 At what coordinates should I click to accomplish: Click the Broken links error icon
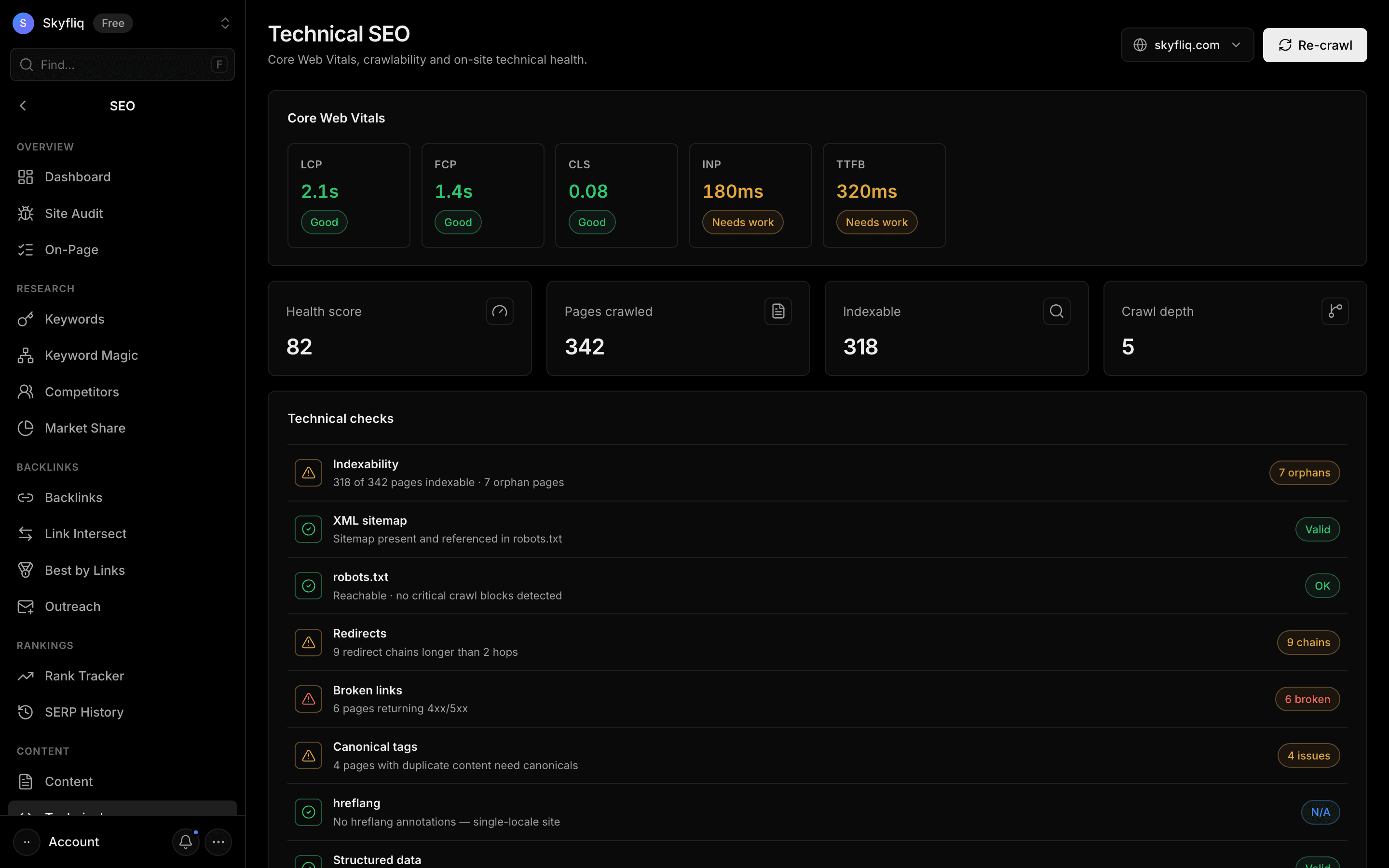point(308,699)
